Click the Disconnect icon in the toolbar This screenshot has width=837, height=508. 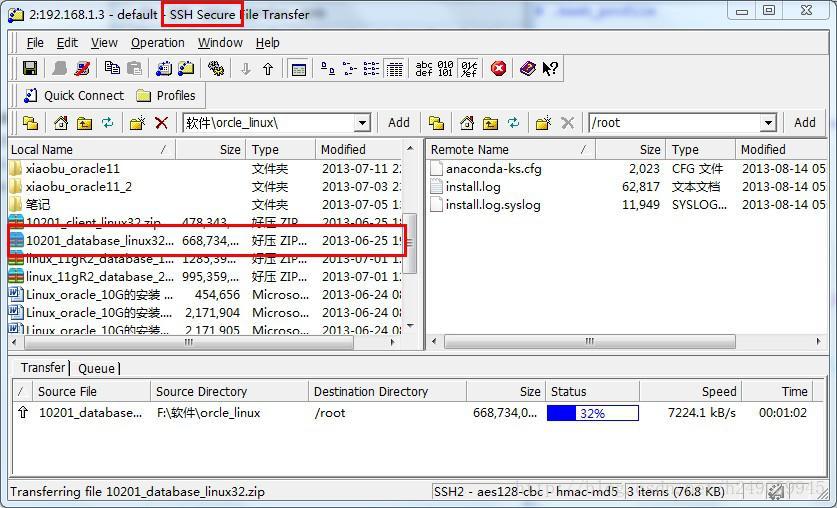82,68
